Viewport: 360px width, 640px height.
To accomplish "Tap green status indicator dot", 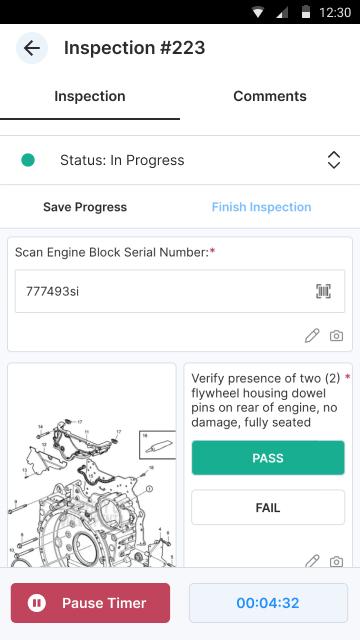I will click(28, 160).
